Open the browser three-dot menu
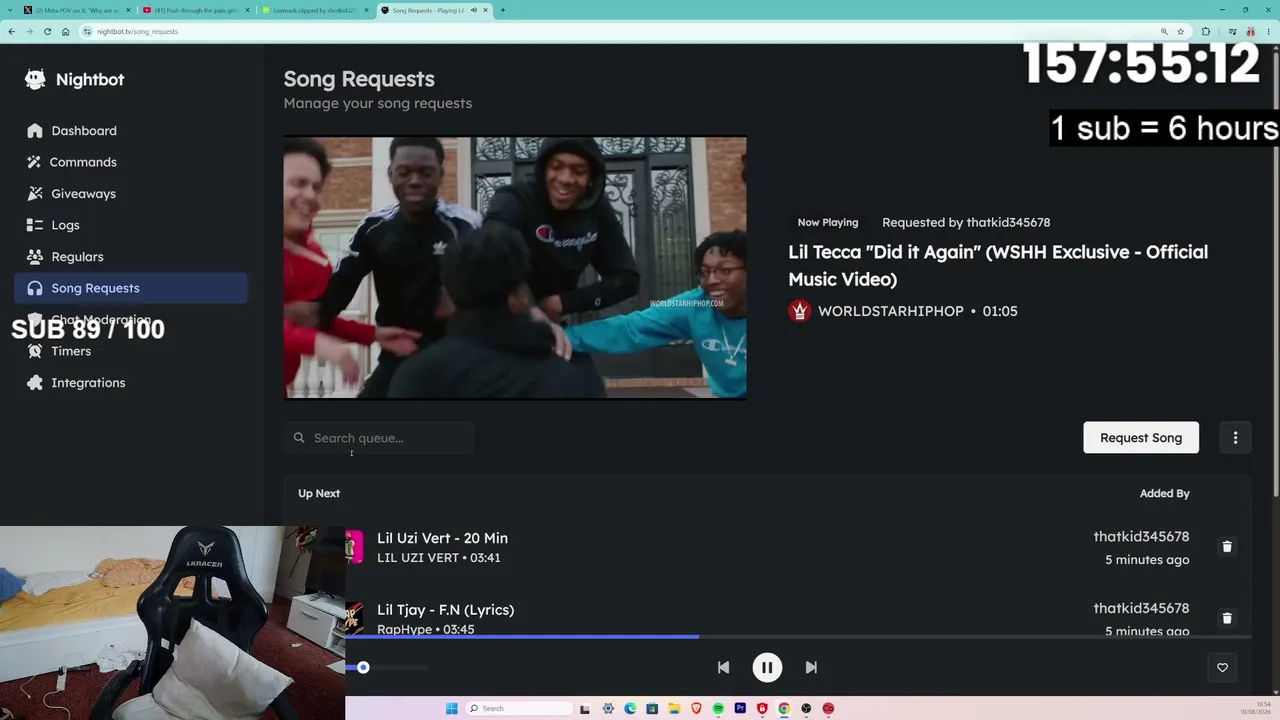Image resolution: width=1280 pixels, height=720 pixels. [x=1270, y=31]
